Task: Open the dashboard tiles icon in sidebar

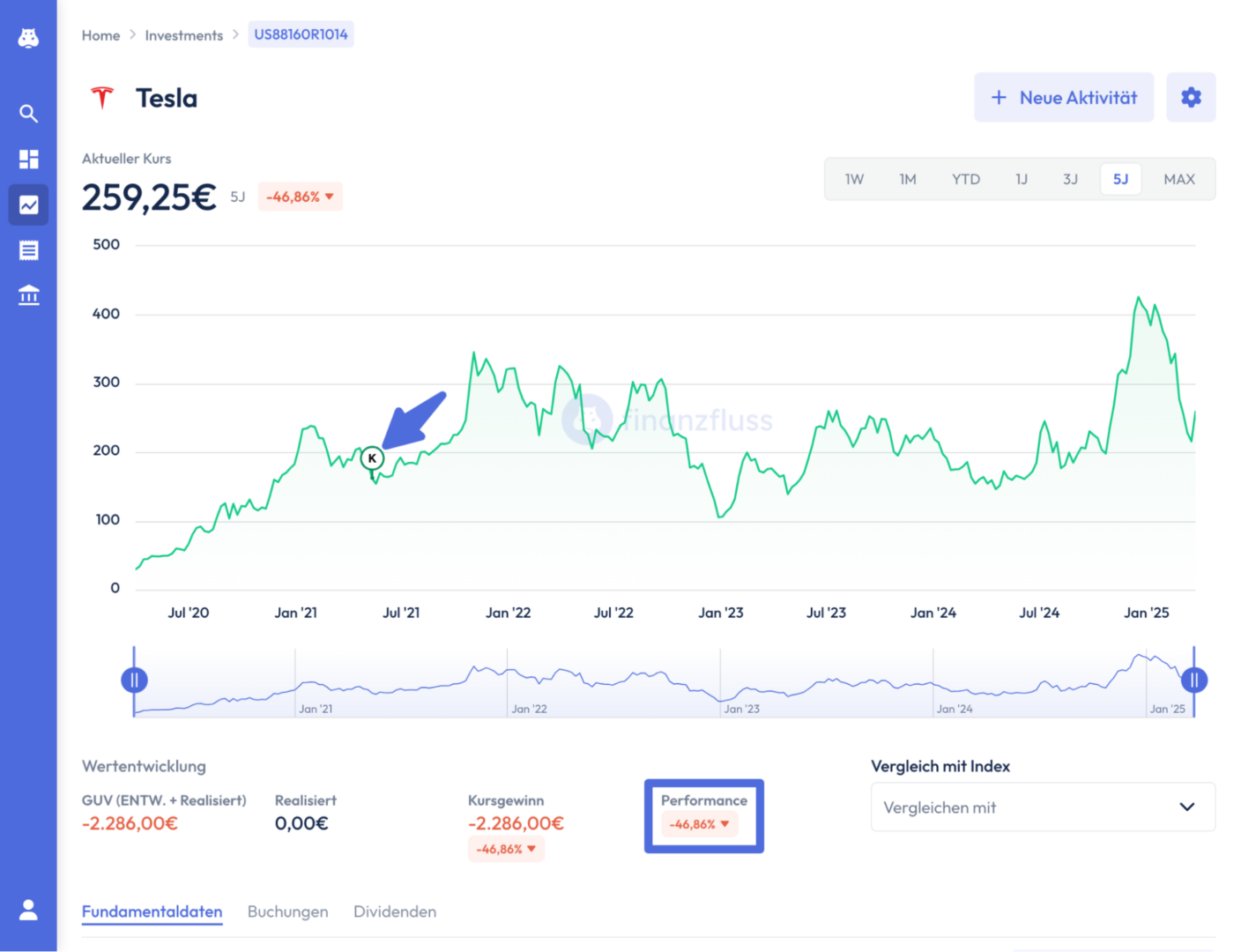Action: pyautogui.click(x=28, y=159)
